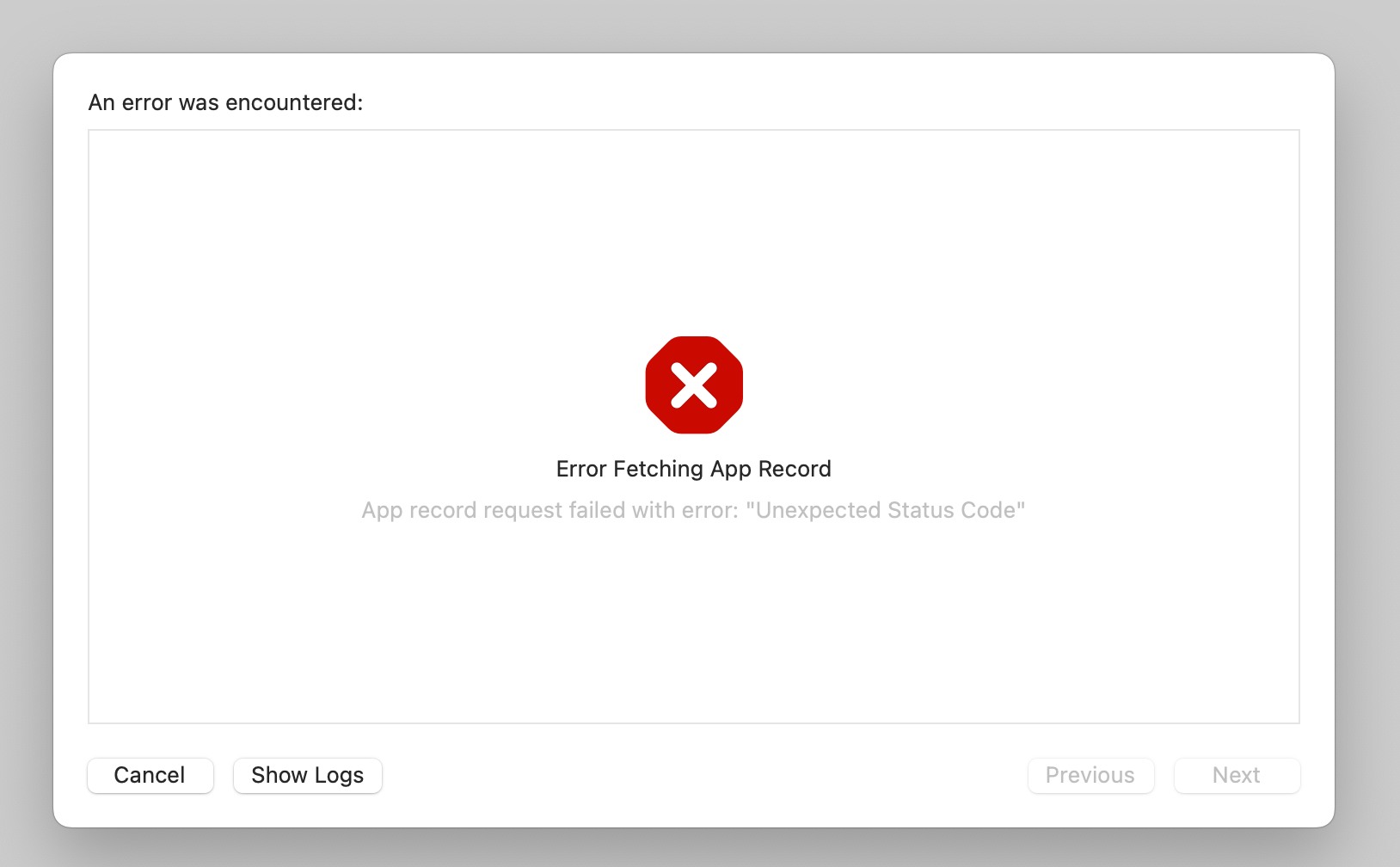Click the grayed-out "Previous" label
Screen dimensions: 1400x867
tap(1090, 775)
